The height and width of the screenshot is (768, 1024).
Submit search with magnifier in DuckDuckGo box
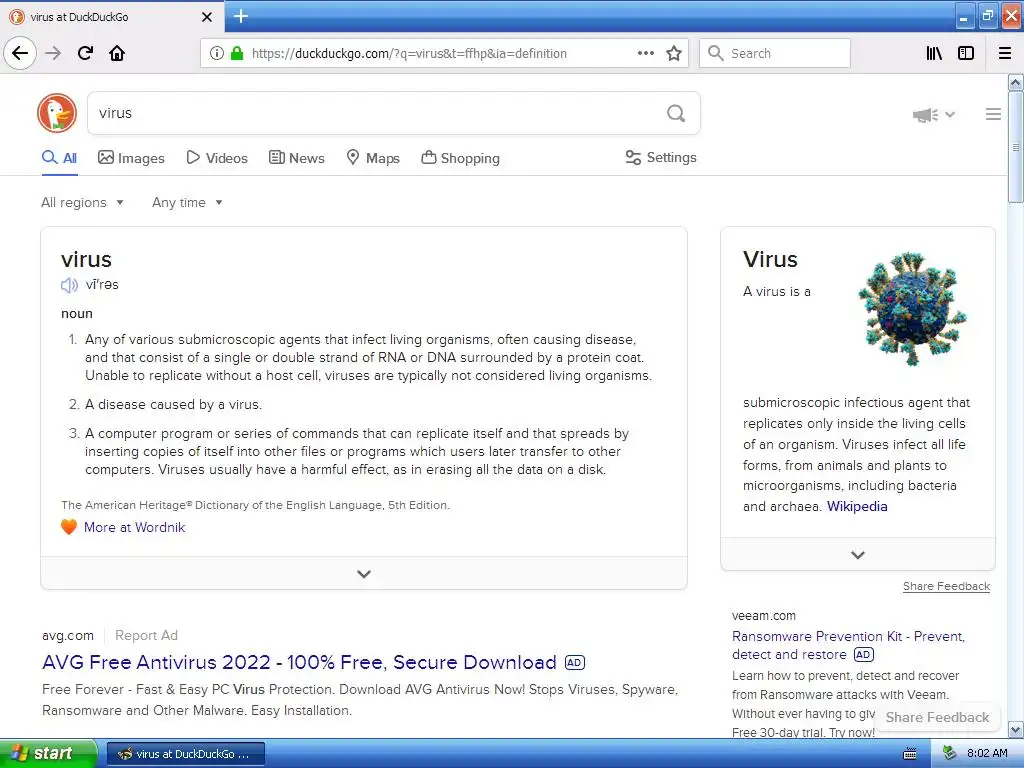click(676, 114)
